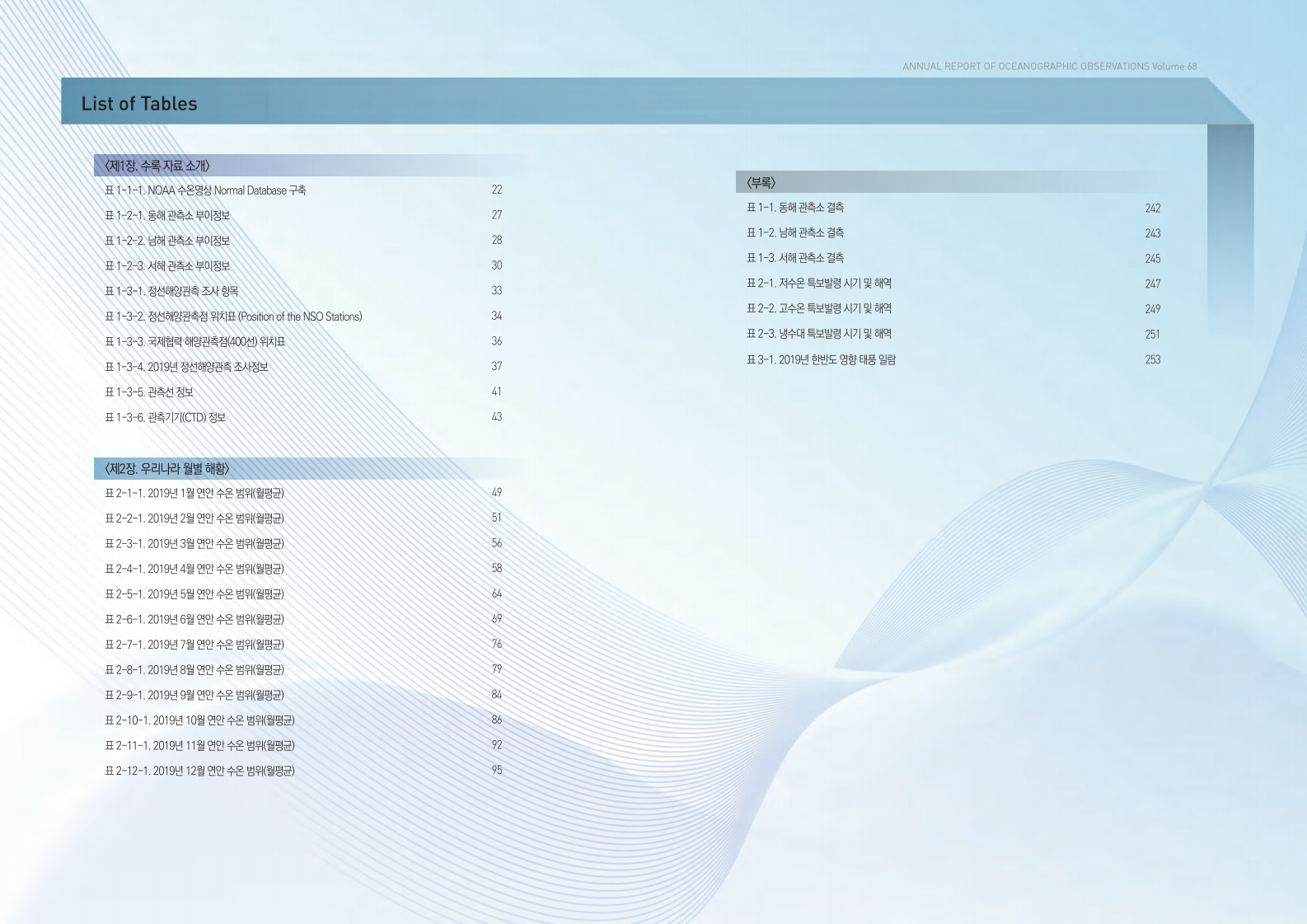This screenshot has height=924, width=1307.
Task: Click 표 1-3-2 Position of the NSO Stations
Action: pyautogui.click(x=233, y=317)
